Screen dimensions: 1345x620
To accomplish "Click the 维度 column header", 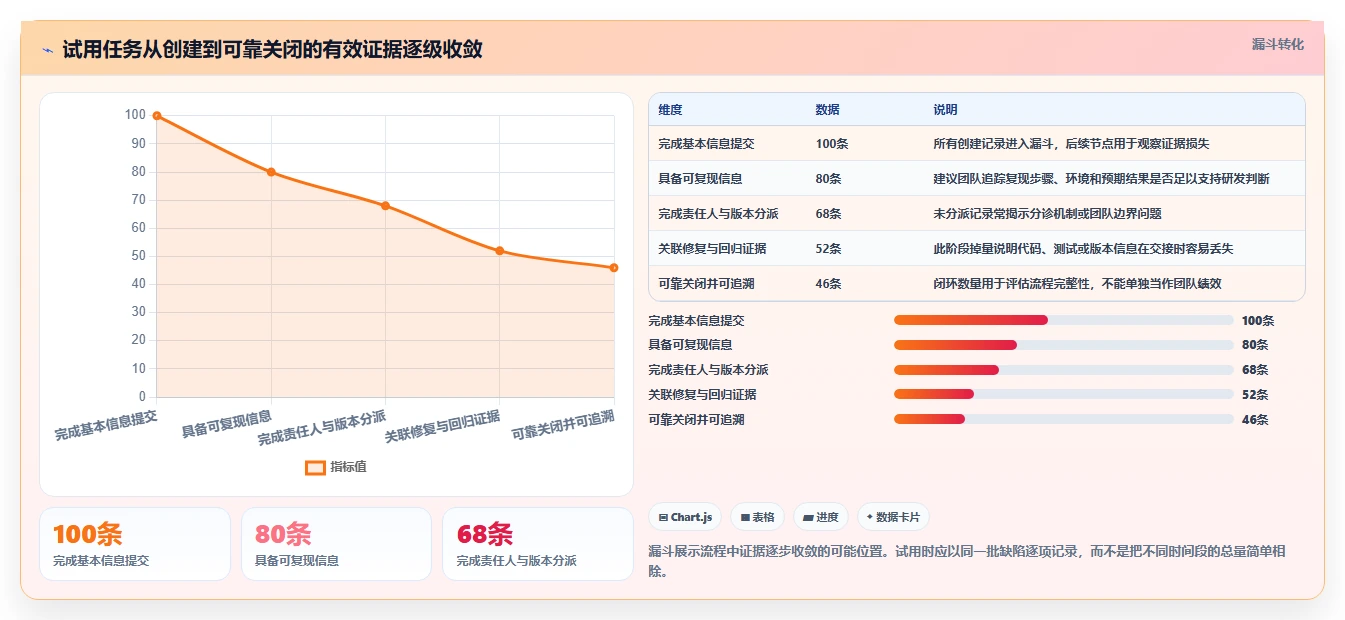I will click(x=670, y=110).
